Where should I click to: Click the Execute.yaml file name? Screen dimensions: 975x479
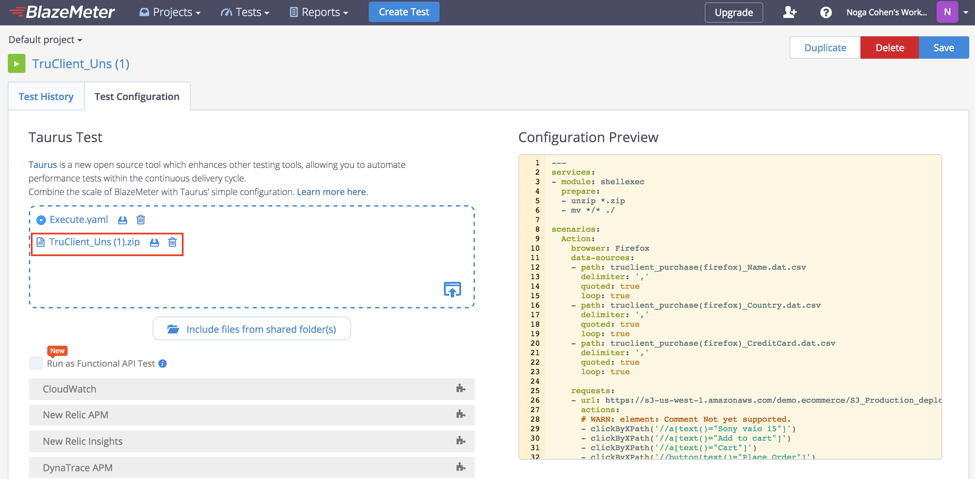click(79, 220)
